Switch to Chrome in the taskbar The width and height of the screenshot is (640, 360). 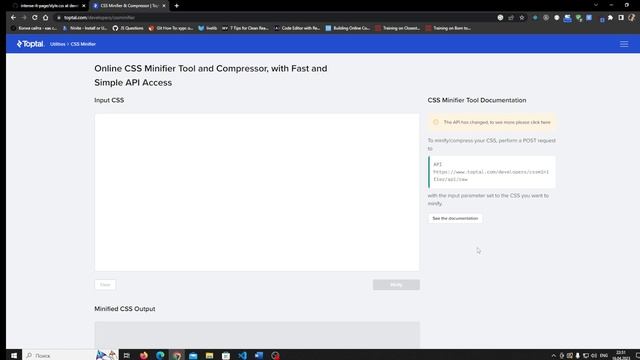[x=177, y=356]
